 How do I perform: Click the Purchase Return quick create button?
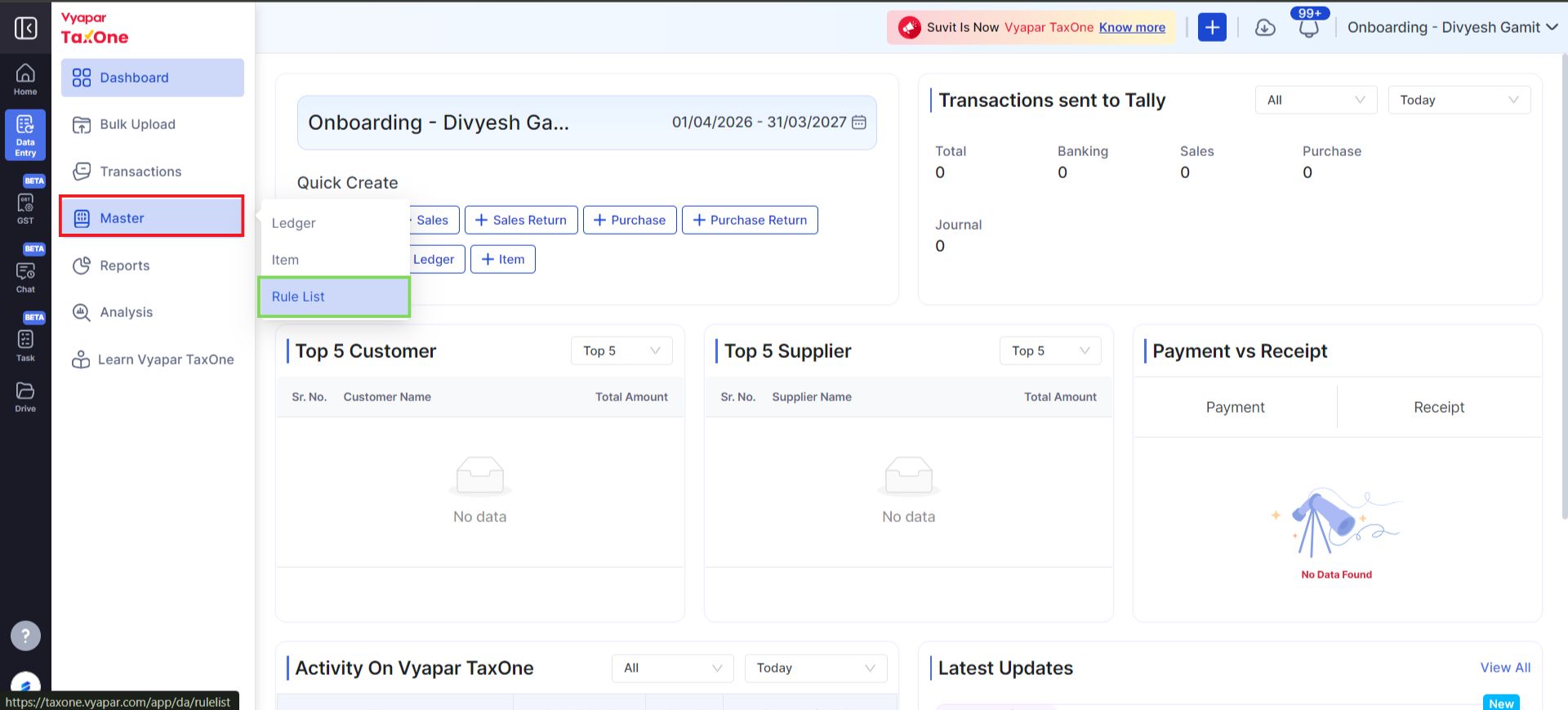click(750, 220)
